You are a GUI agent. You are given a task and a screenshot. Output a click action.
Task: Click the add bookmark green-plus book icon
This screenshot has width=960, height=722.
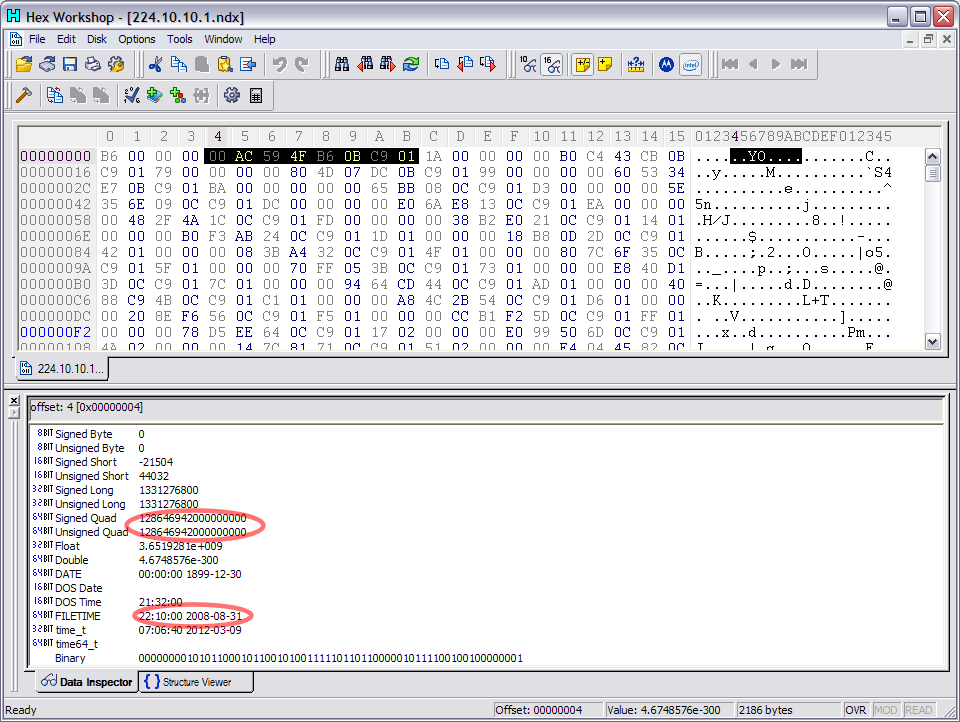[154, 95]
